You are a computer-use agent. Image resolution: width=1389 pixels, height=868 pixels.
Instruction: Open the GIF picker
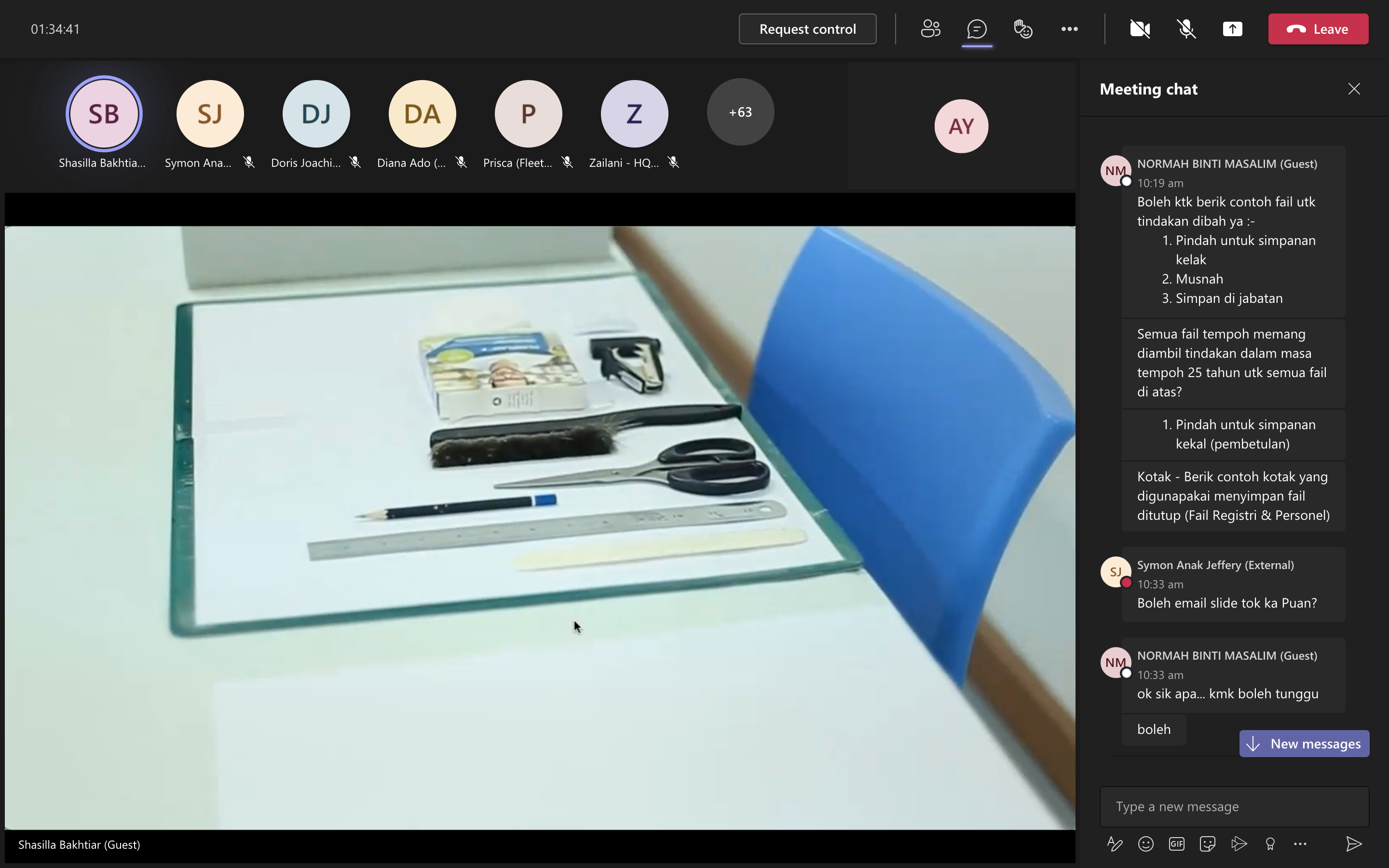(1177, 843)
